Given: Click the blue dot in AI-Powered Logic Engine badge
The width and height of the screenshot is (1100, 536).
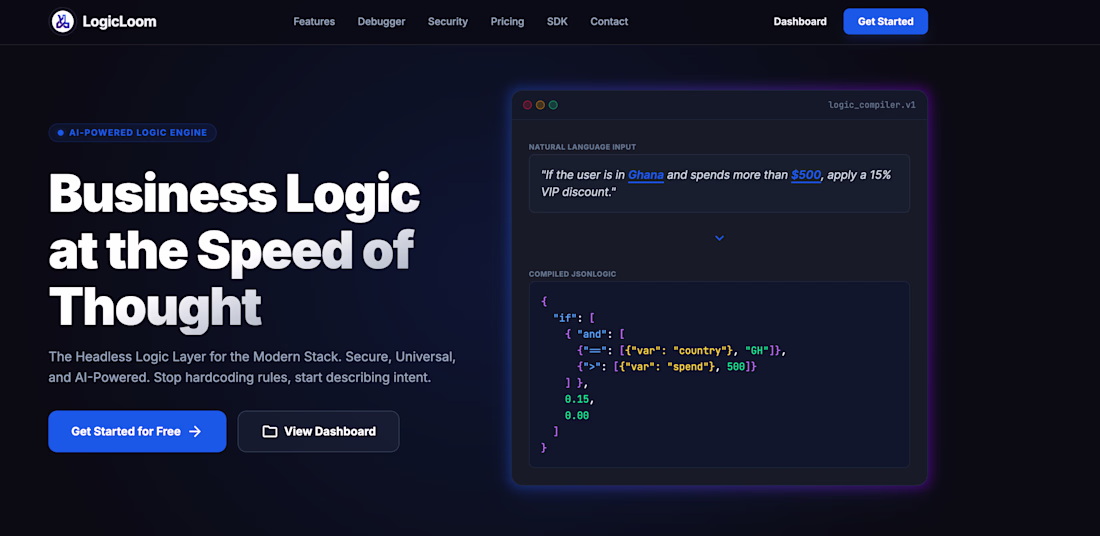Looking at the screenshot, I should 61,133.
